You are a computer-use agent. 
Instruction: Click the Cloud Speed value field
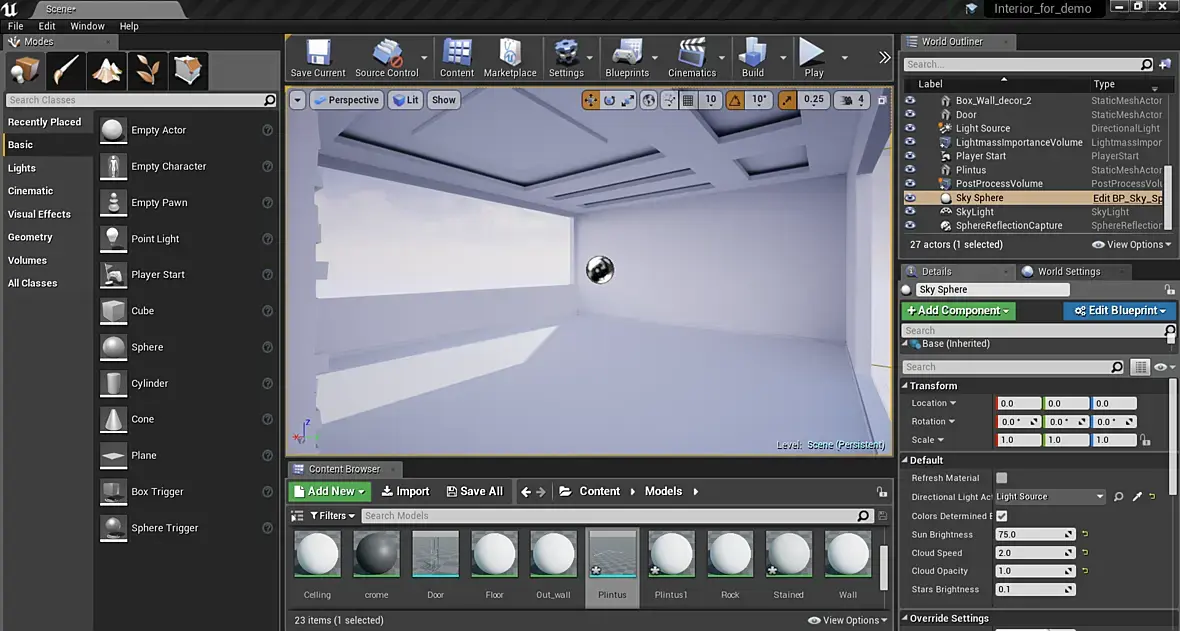[x=1035, y=553]
